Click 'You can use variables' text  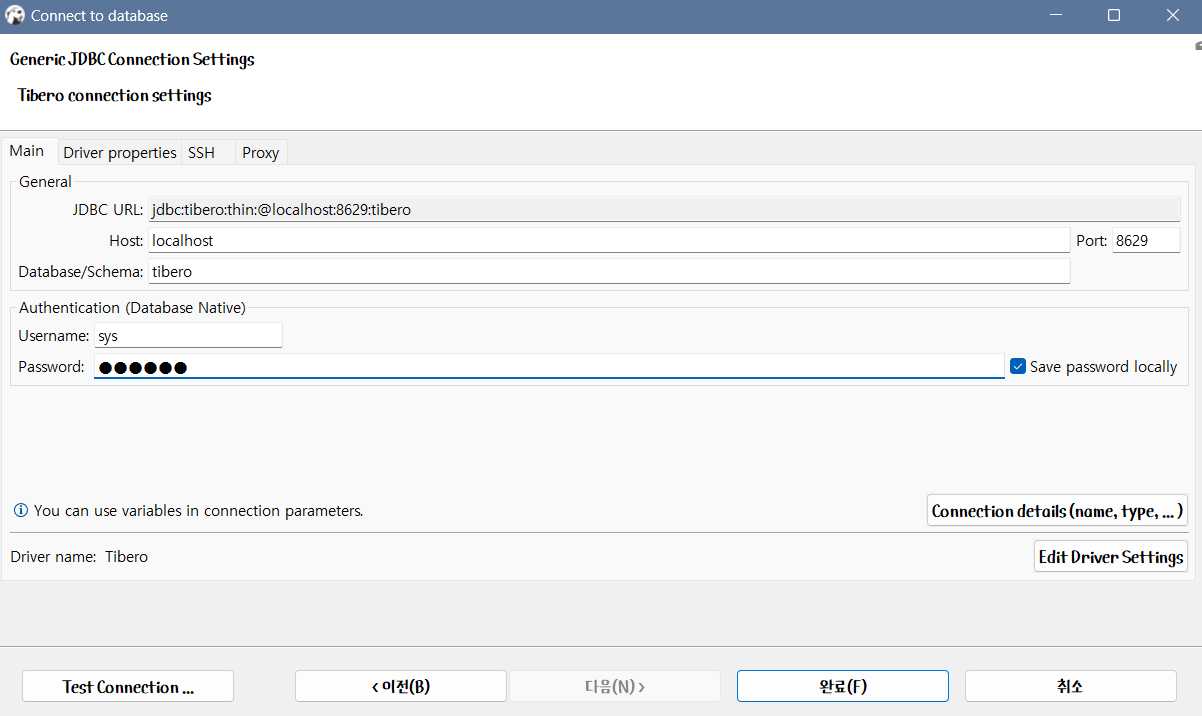[x=198, y=511]
